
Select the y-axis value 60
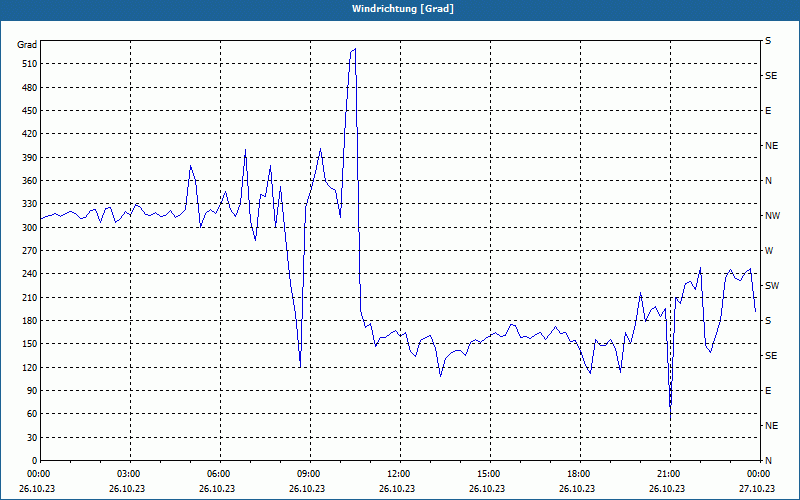coord(32,414)
